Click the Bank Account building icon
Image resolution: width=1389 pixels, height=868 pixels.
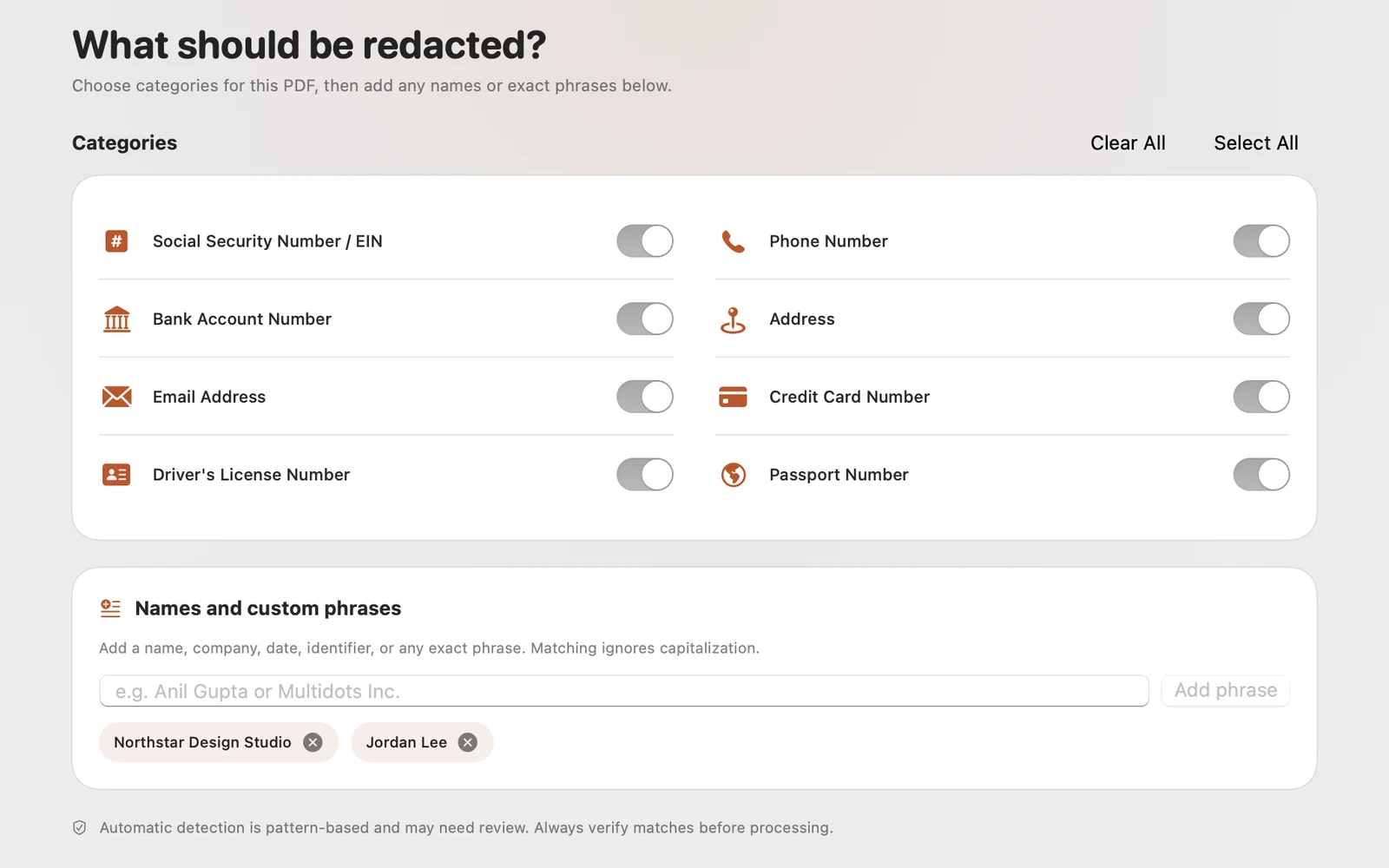116,319
